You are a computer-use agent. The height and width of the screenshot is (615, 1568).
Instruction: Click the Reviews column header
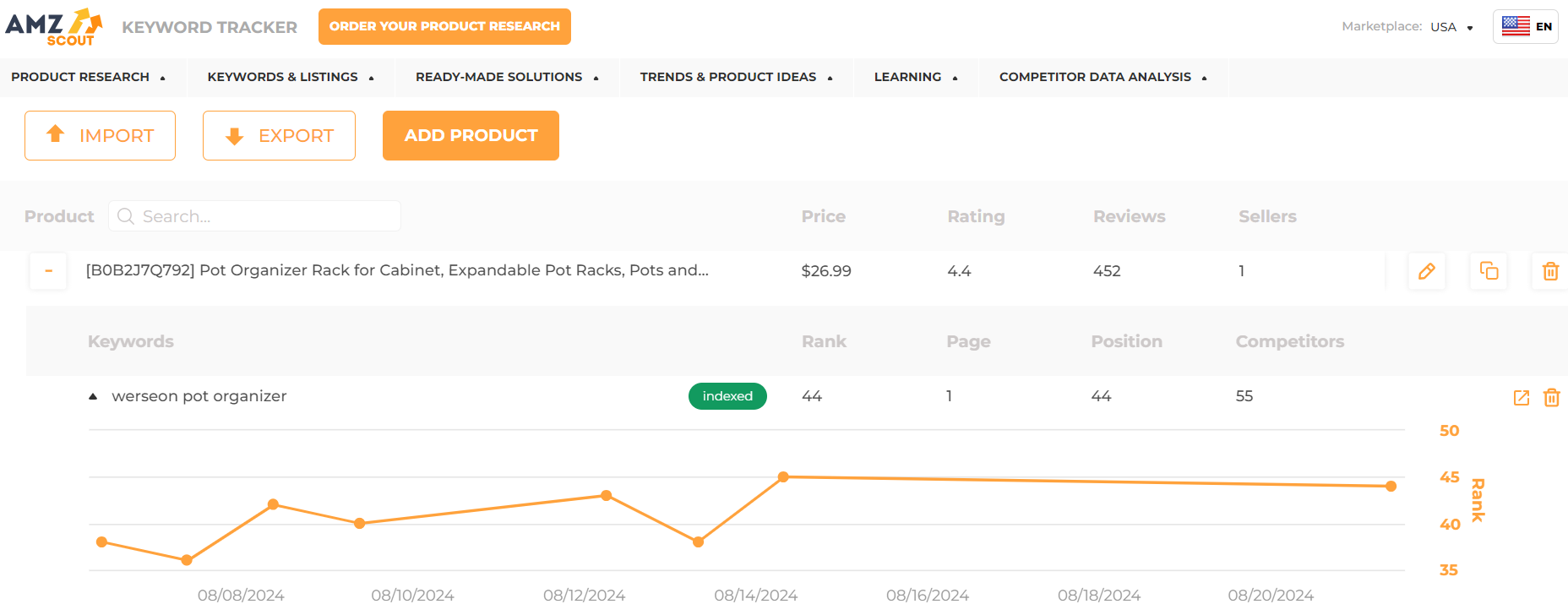click(1130, 216)
